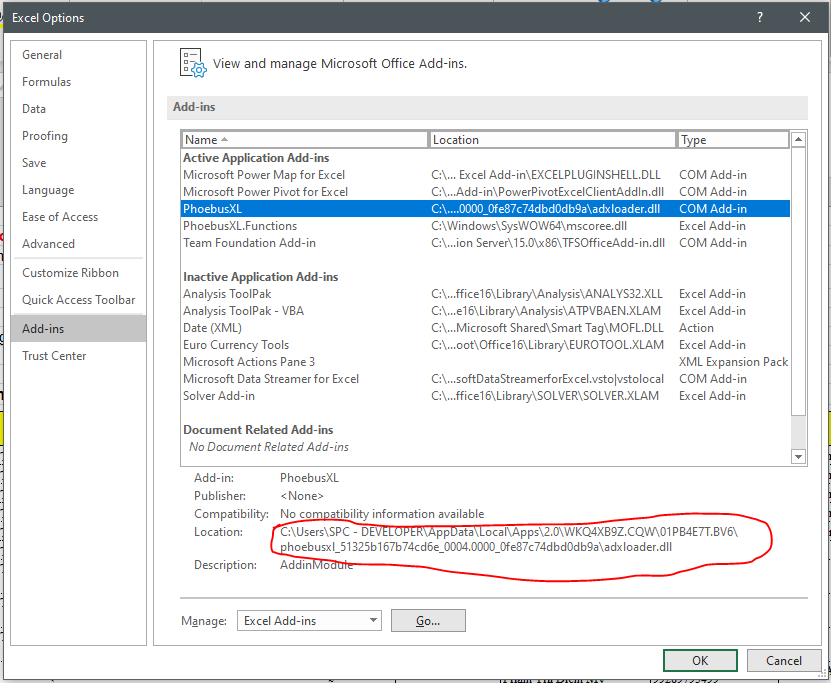Switch to the Formulas category

[x=47, y=82]
